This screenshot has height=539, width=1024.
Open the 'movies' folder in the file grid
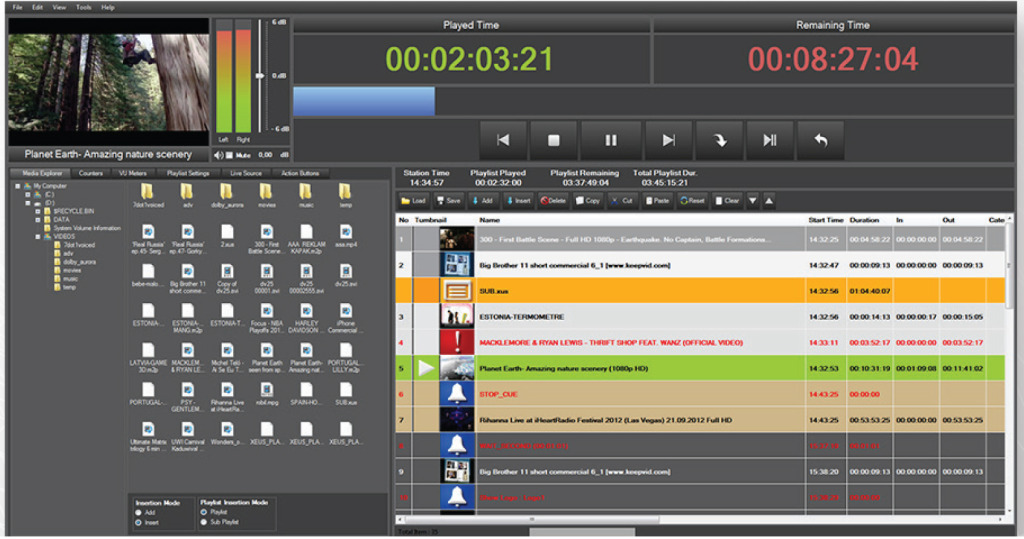point(266,194)
